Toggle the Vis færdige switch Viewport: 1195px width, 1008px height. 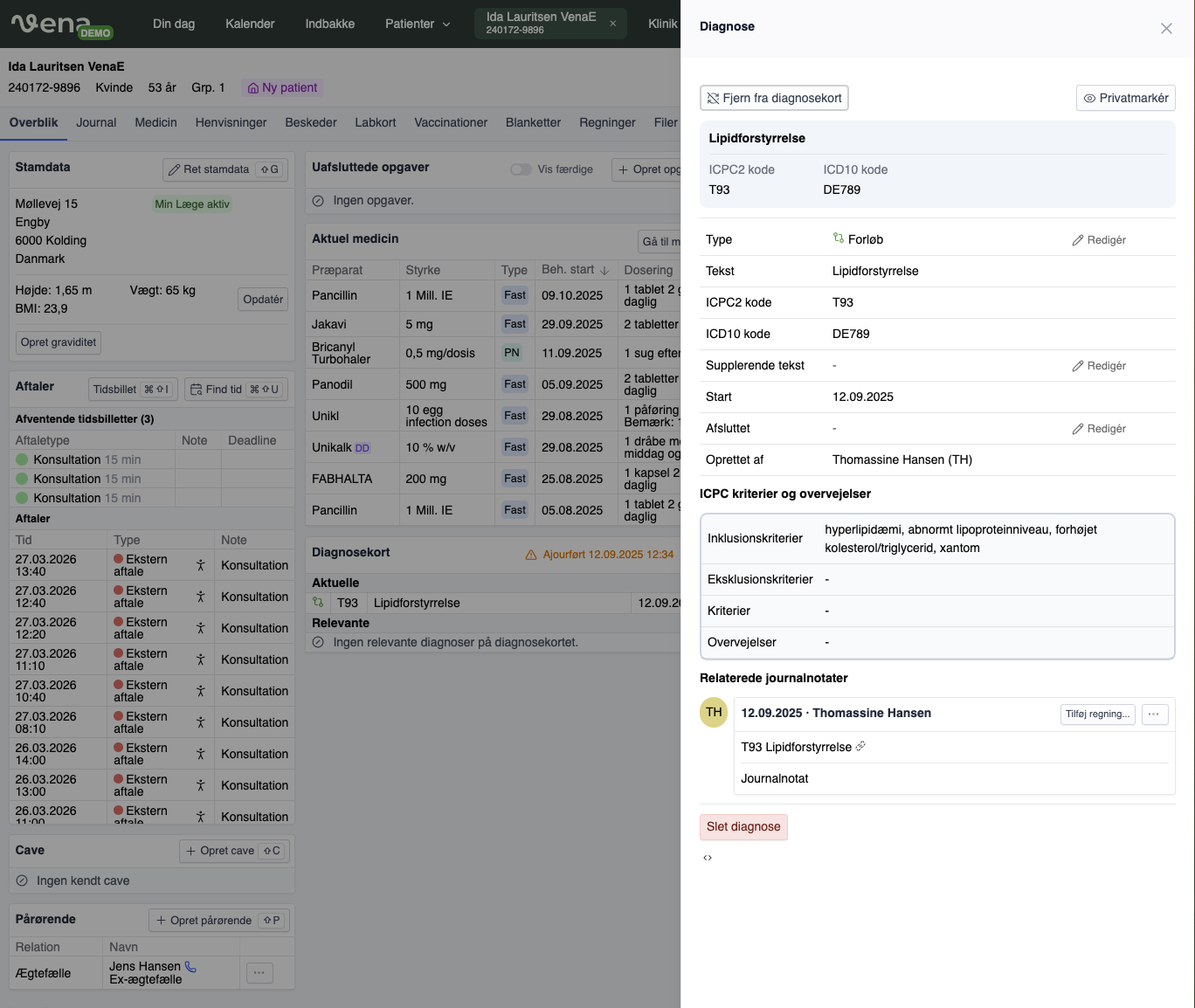(521, 169)
